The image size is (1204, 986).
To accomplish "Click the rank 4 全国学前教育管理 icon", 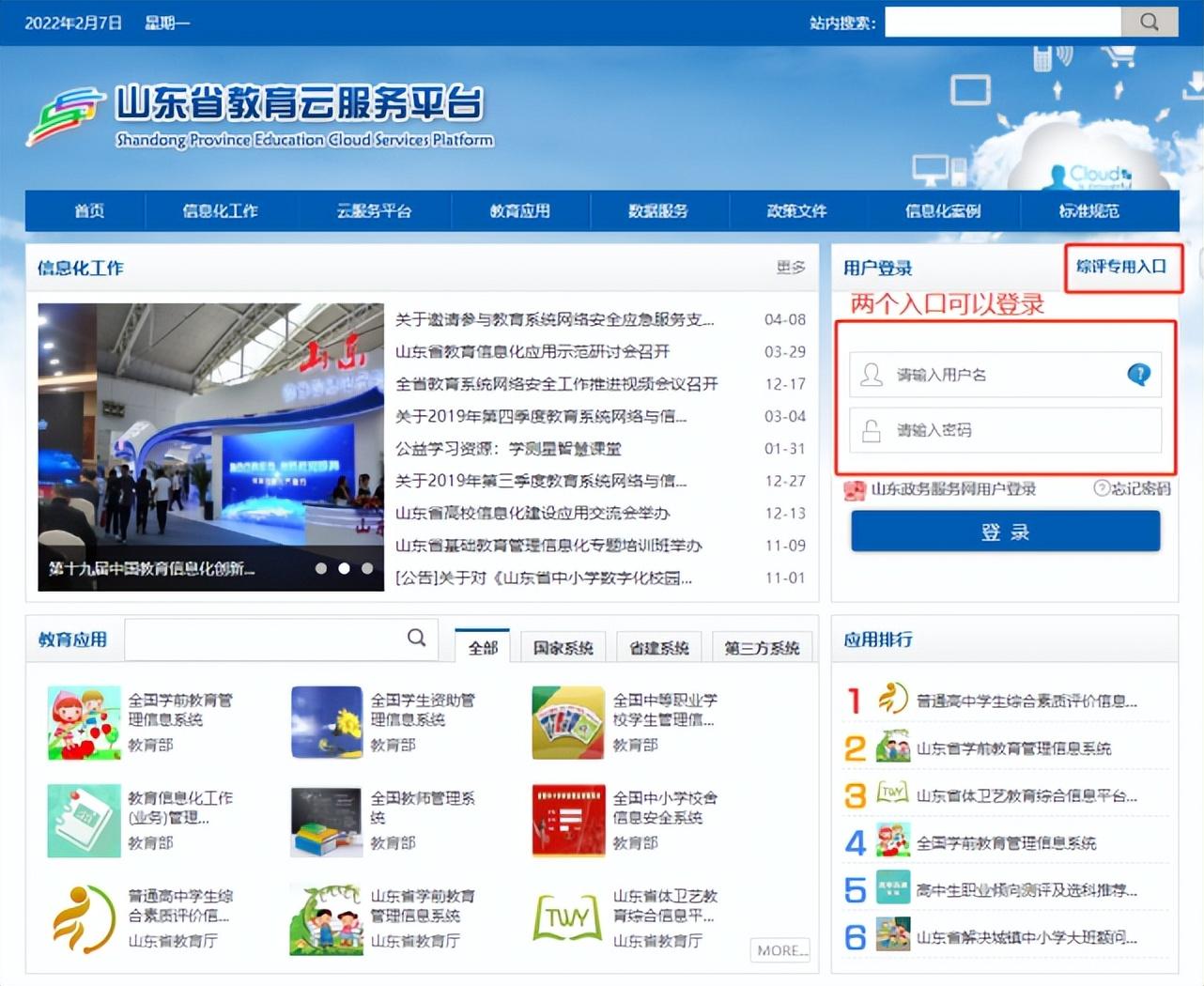I will click(x=893, y=841).
